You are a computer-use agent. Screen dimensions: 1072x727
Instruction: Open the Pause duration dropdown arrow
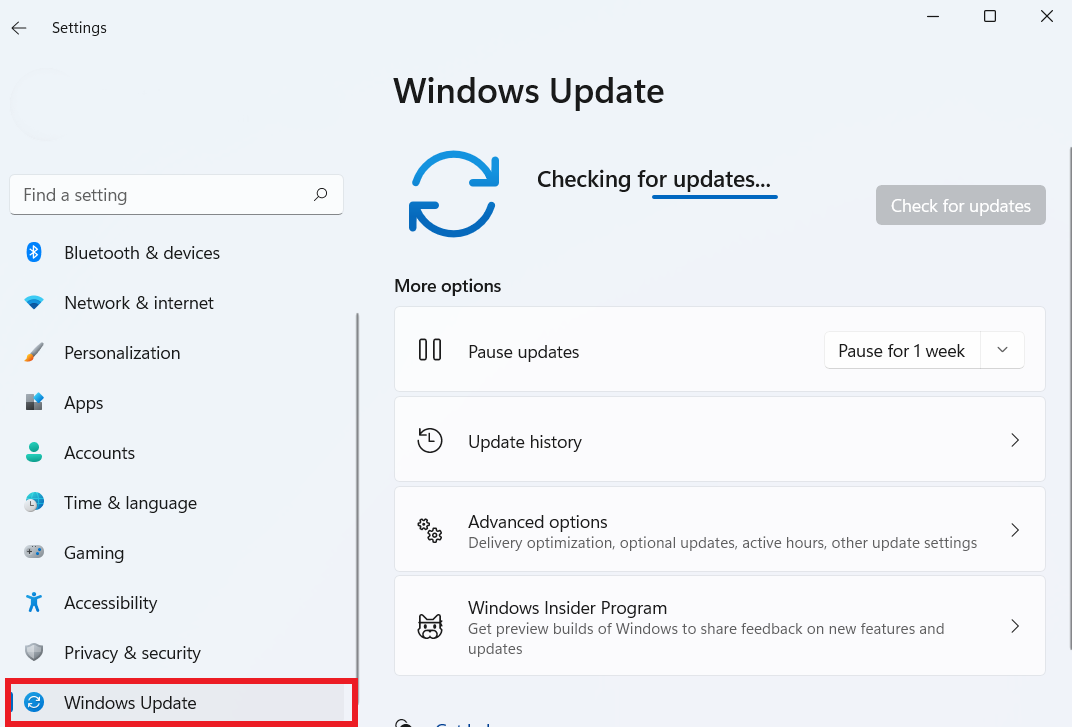1002,350
